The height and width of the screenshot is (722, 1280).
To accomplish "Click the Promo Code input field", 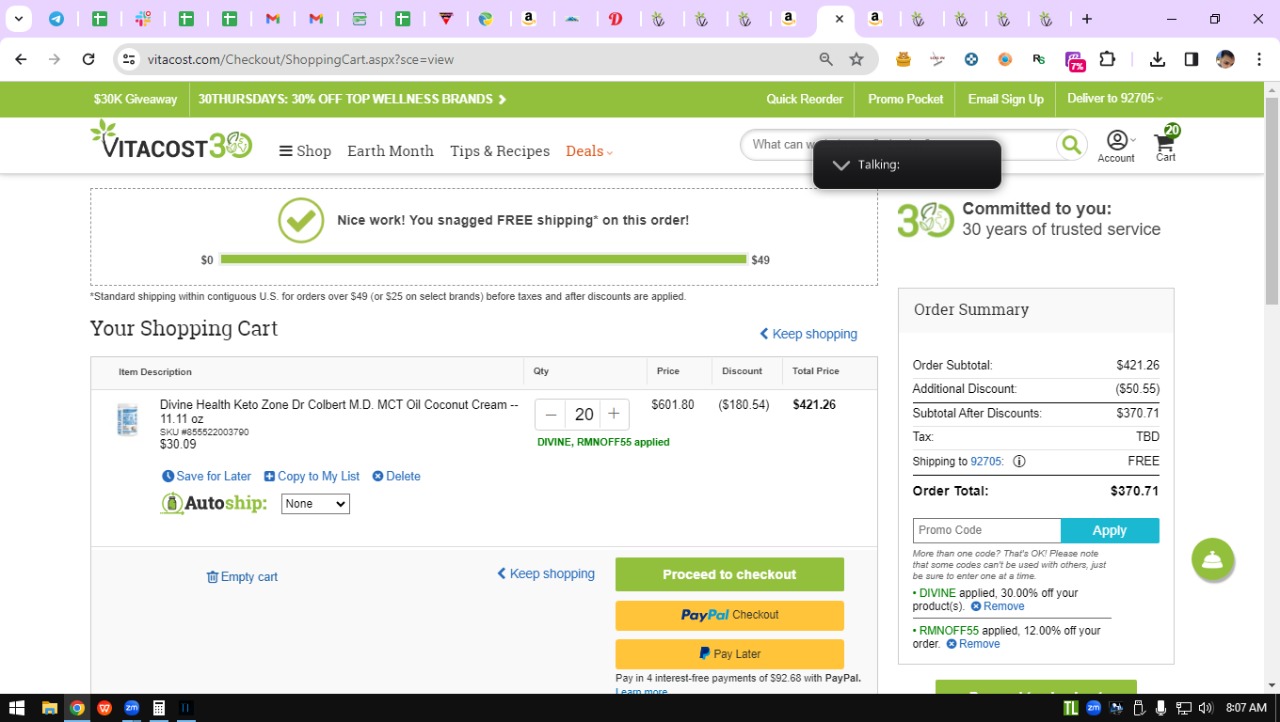I will (x=986, y=530).
